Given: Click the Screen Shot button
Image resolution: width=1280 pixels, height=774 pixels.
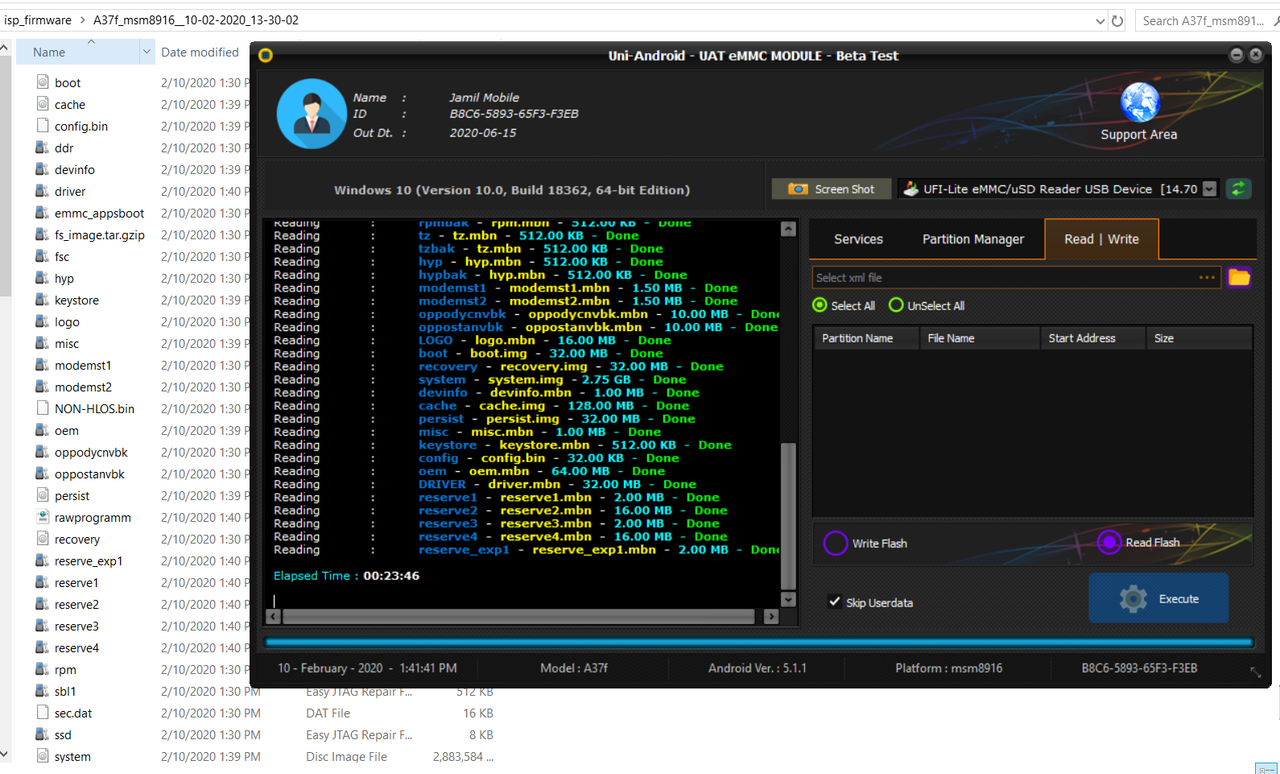Looking at the screenshot, I should (x=831, y=189).
